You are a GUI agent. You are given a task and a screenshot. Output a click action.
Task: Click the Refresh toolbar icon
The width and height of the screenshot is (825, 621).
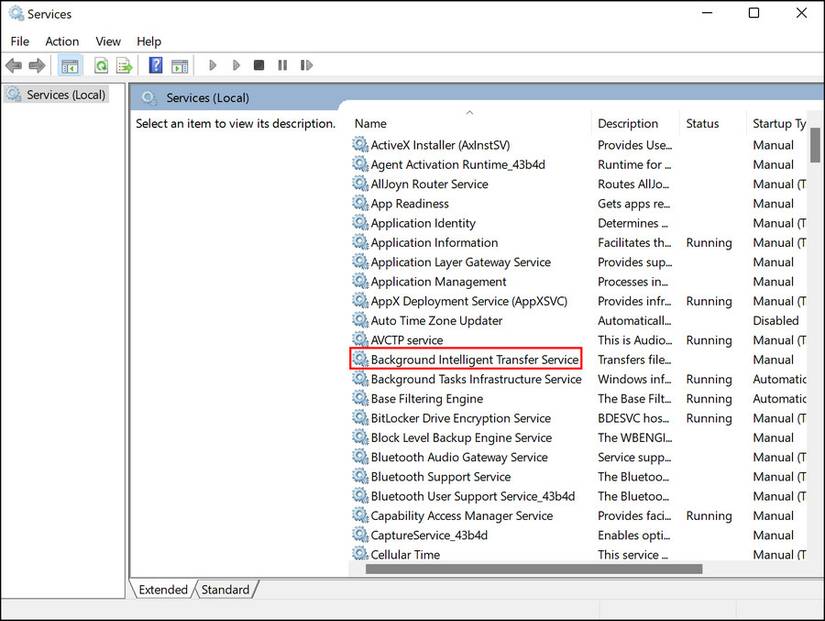coord(101,66)
